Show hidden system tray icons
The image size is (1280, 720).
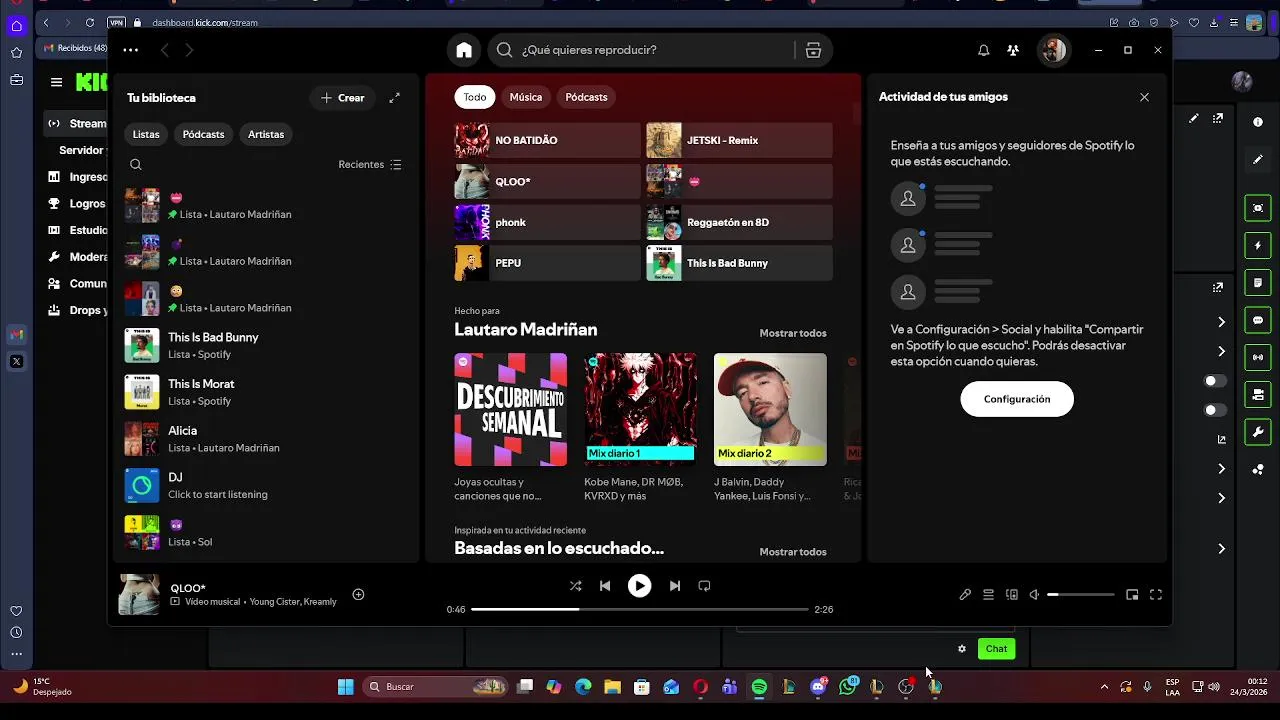[1104, 687]
